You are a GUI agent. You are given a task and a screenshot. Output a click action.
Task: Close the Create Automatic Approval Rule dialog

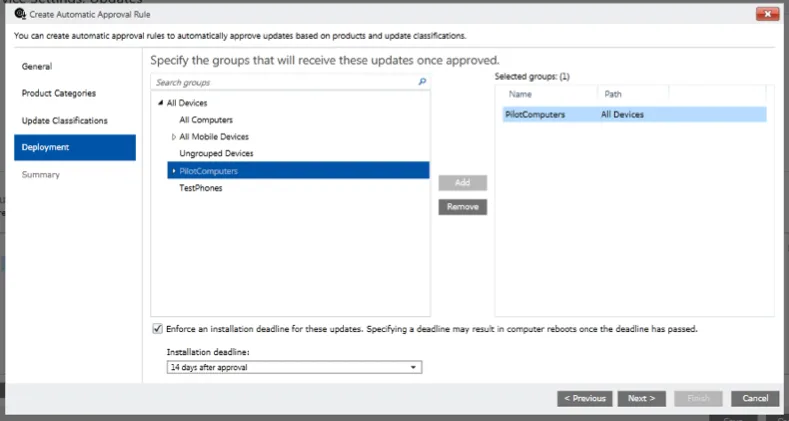pos(767,14)
